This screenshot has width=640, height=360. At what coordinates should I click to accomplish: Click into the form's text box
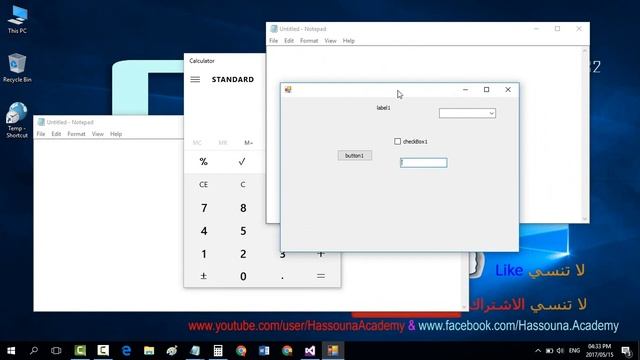point(424,163)
